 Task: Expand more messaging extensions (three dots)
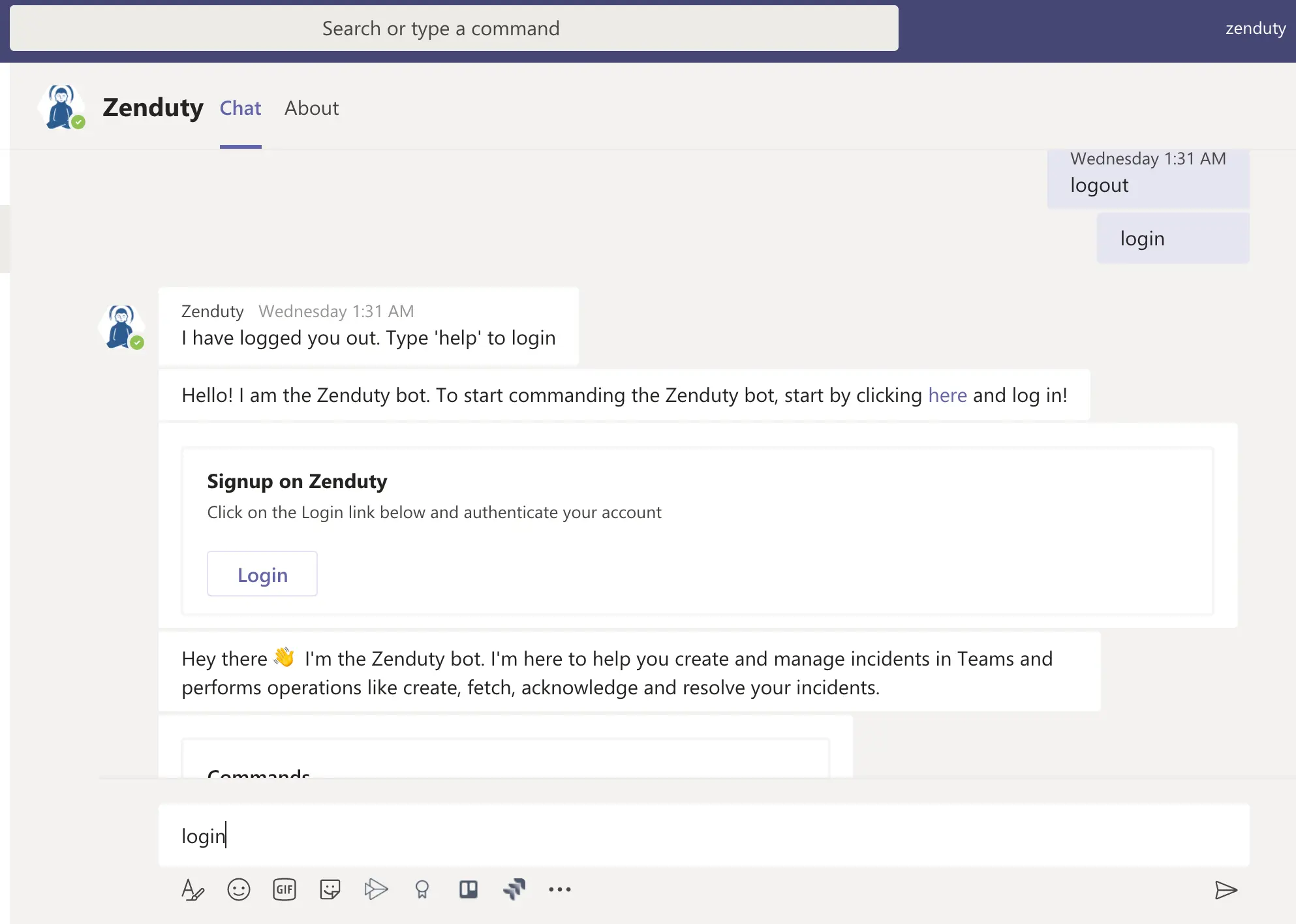560,889
